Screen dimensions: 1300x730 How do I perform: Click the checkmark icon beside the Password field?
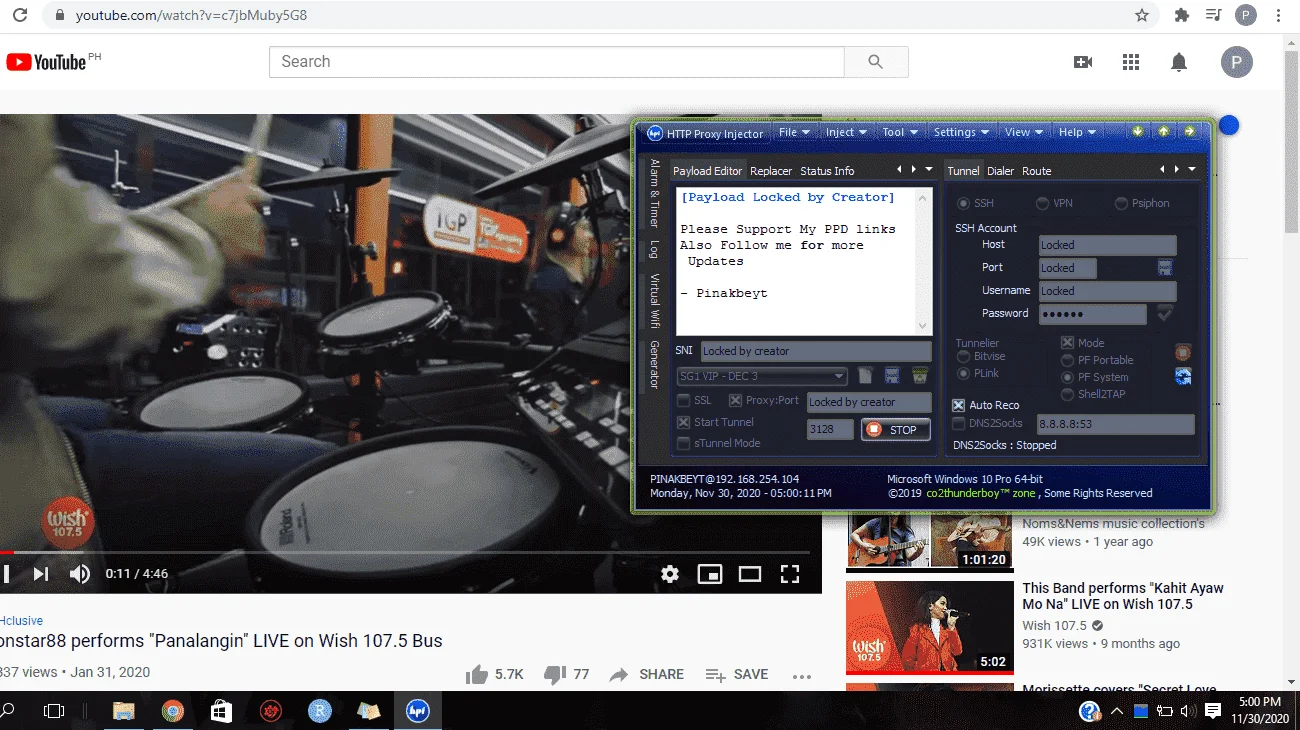pyautogui.click(x=1165, y=313)
